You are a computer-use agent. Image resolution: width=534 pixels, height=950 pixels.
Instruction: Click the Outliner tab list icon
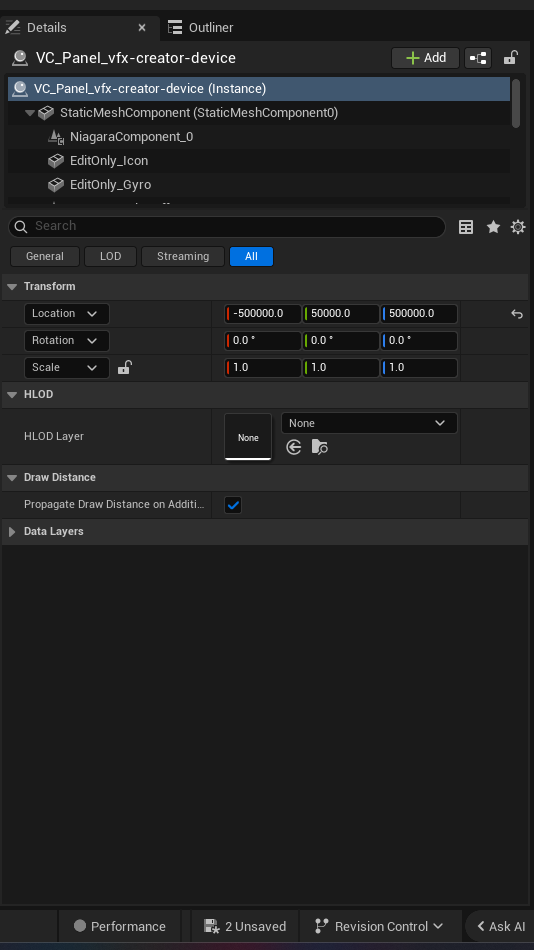pos(175,27)
